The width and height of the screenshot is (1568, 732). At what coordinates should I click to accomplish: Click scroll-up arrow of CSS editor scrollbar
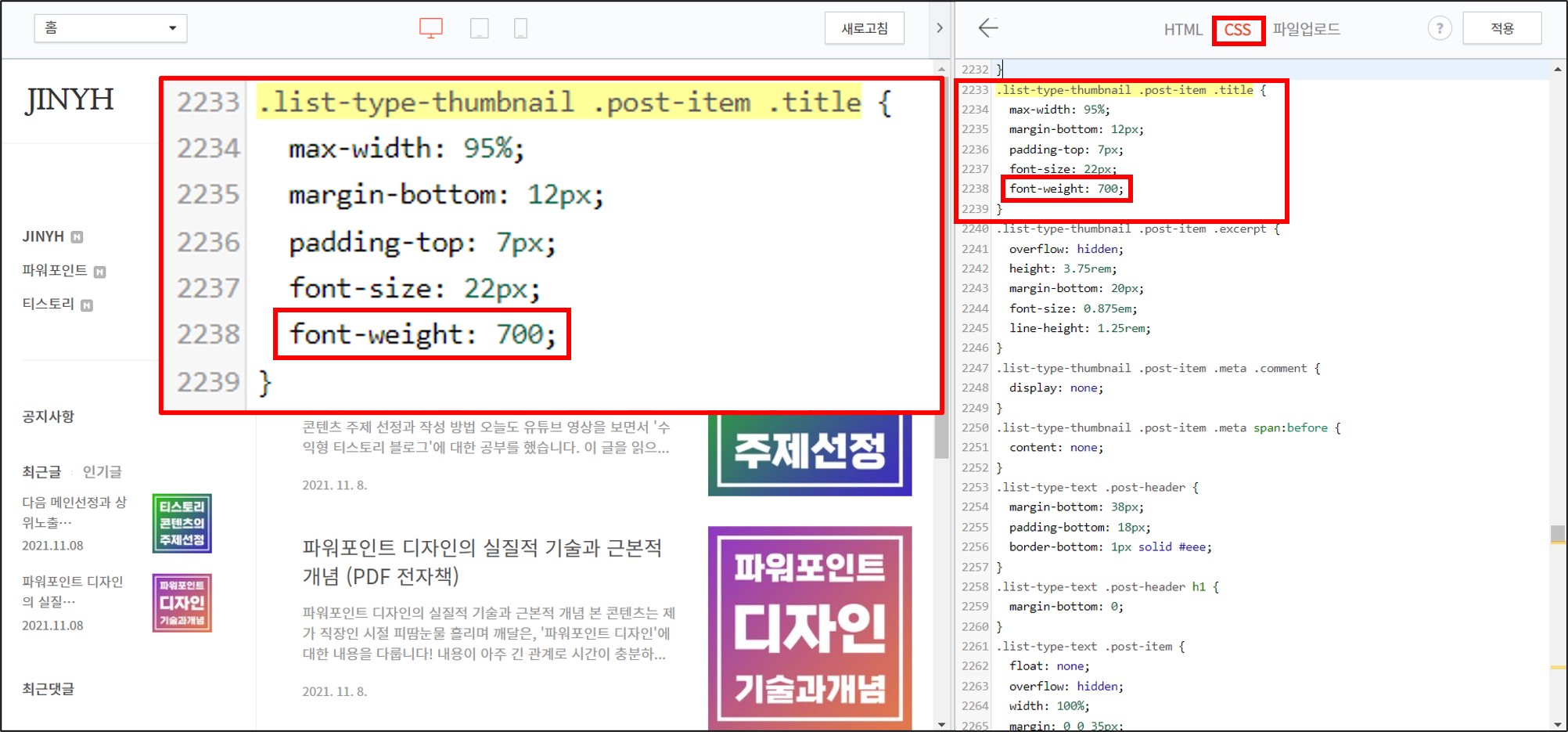pyautogui.click(x=1558, y=69)
